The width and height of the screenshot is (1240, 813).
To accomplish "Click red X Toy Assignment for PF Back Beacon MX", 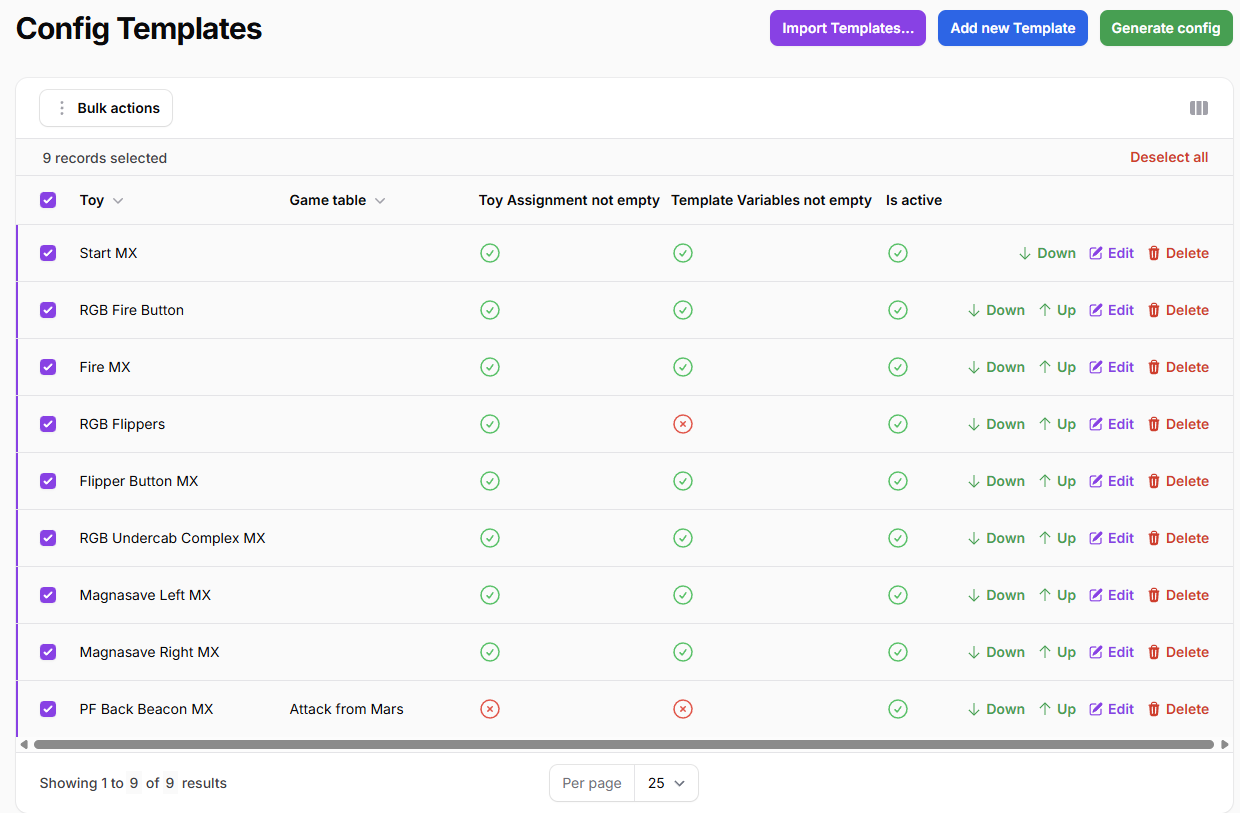I will [489, 709].
